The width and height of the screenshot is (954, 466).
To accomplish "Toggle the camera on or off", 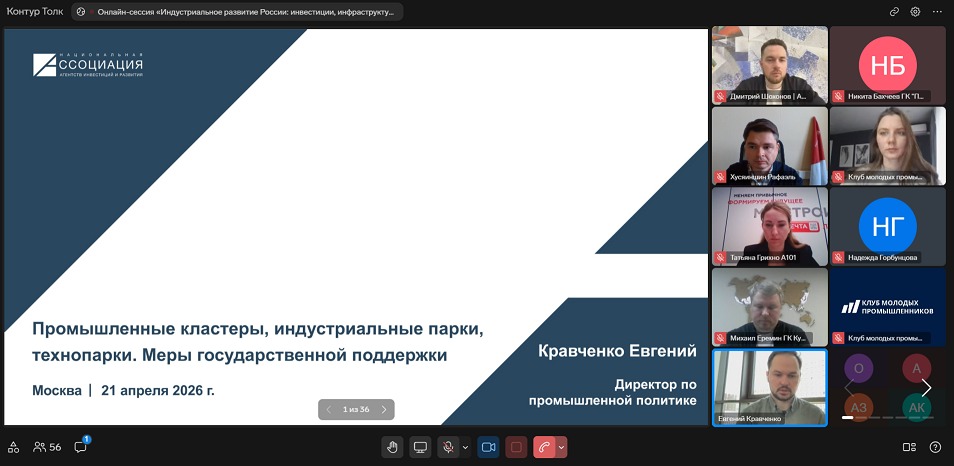I will click(489, 447).
